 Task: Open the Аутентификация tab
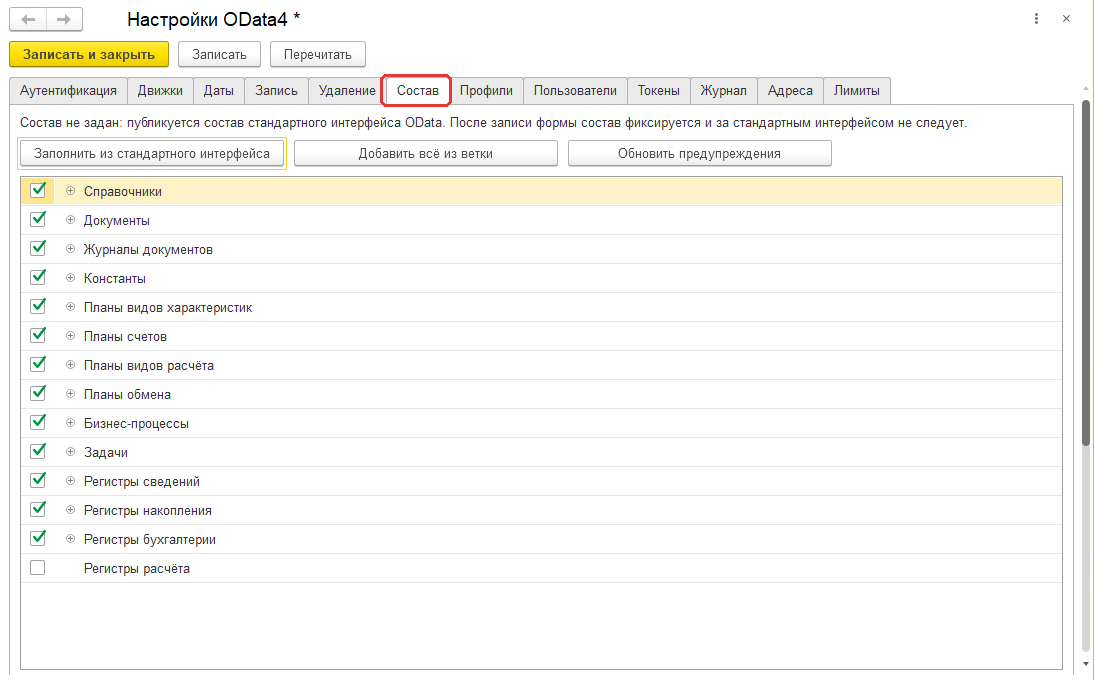click(68, 91)
